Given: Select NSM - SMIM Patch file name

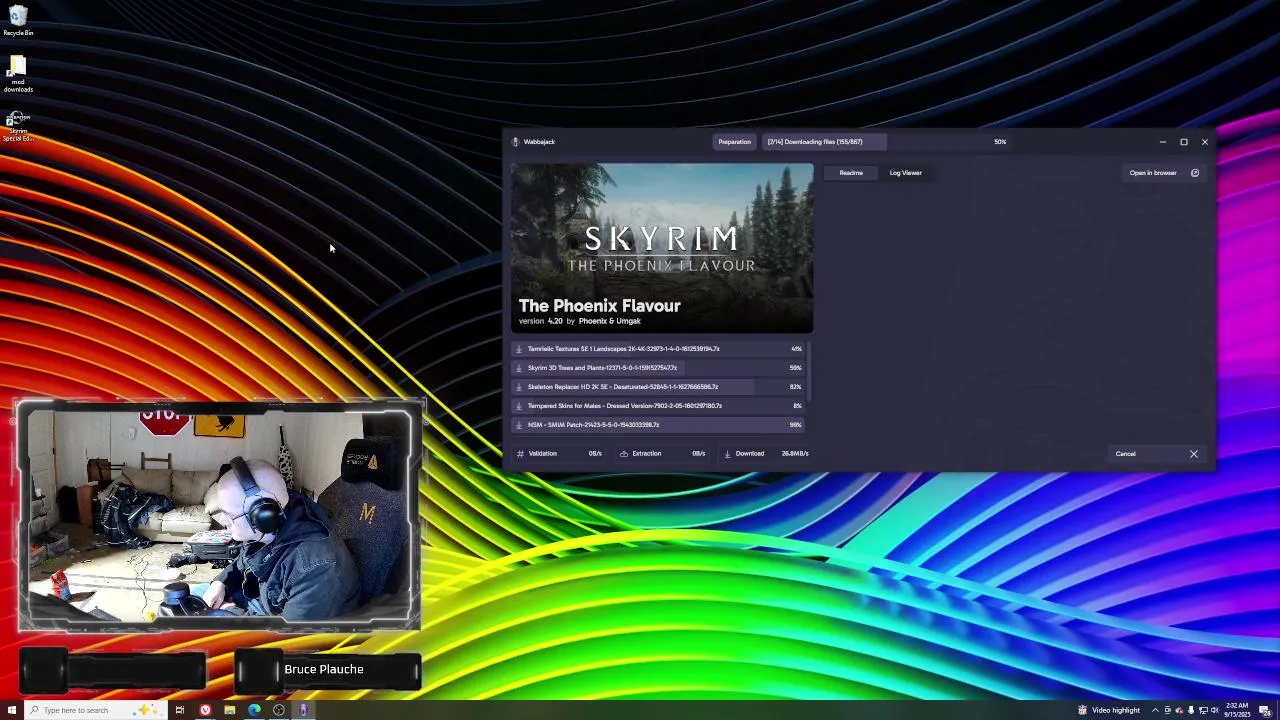Looking at the screenshot, I should pyautogui.click(x=593, y=425).
